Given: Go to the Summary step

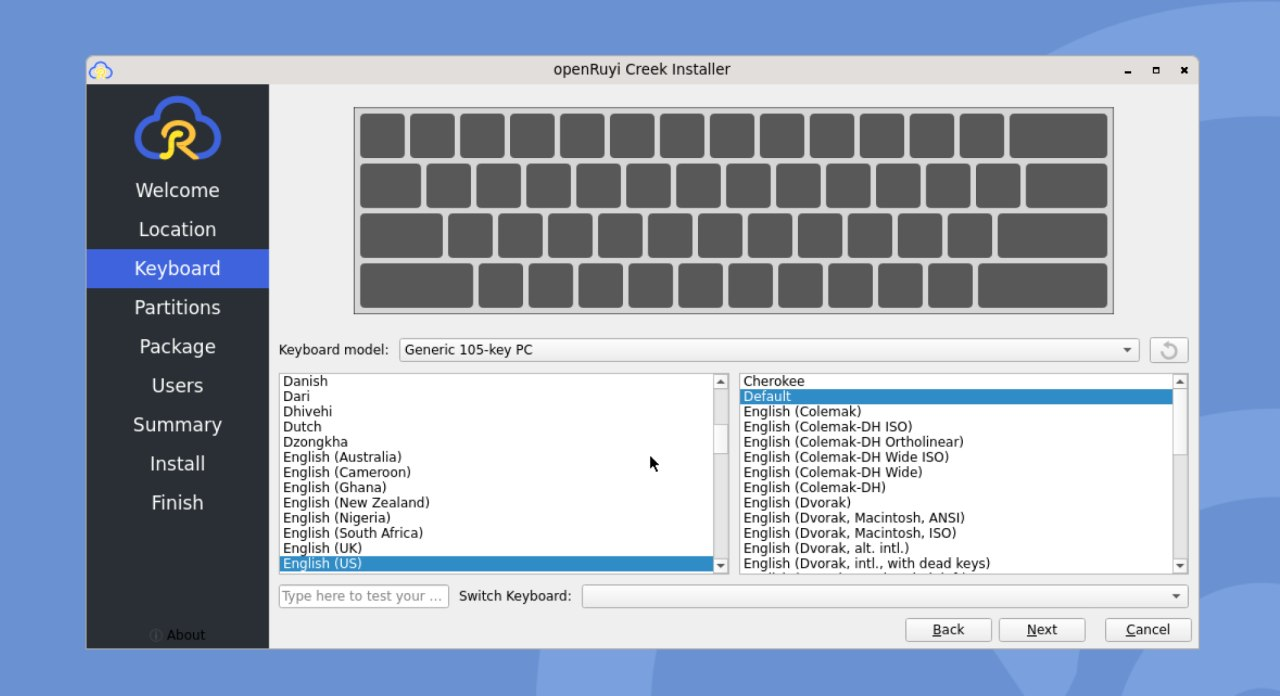Looking at the screenshot, I should tap(177, 424).
